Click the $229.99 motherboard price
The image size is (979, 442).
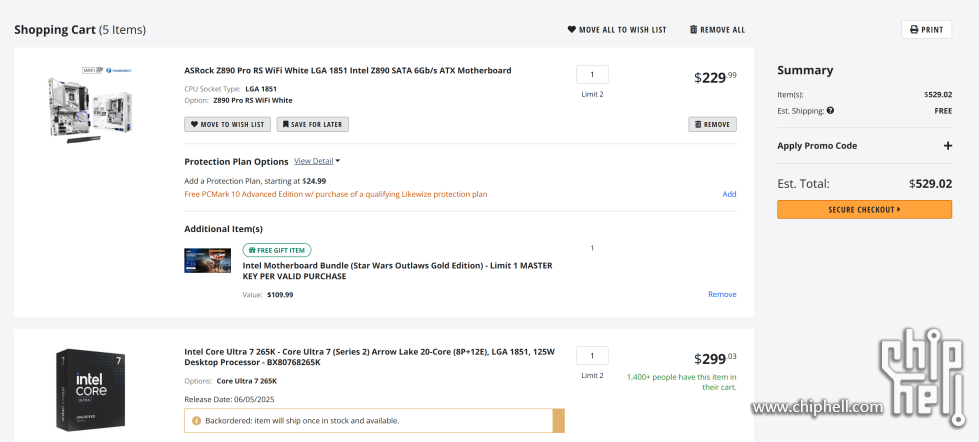716,77
